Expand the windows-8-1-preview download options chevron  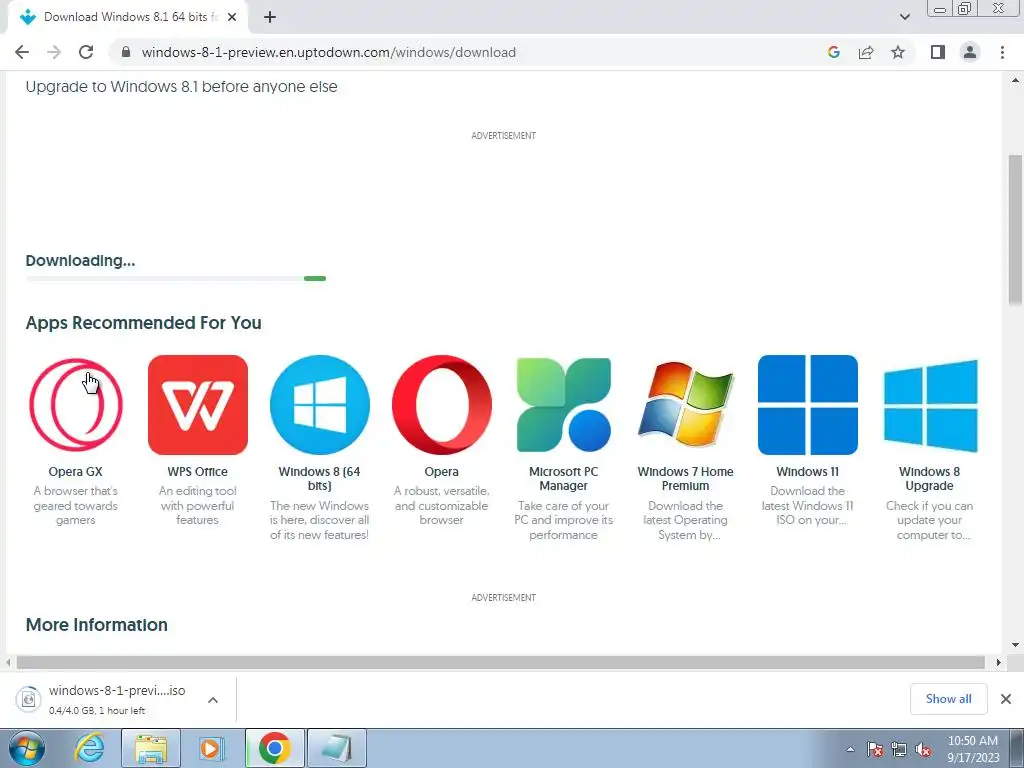(x=213, y=699)
